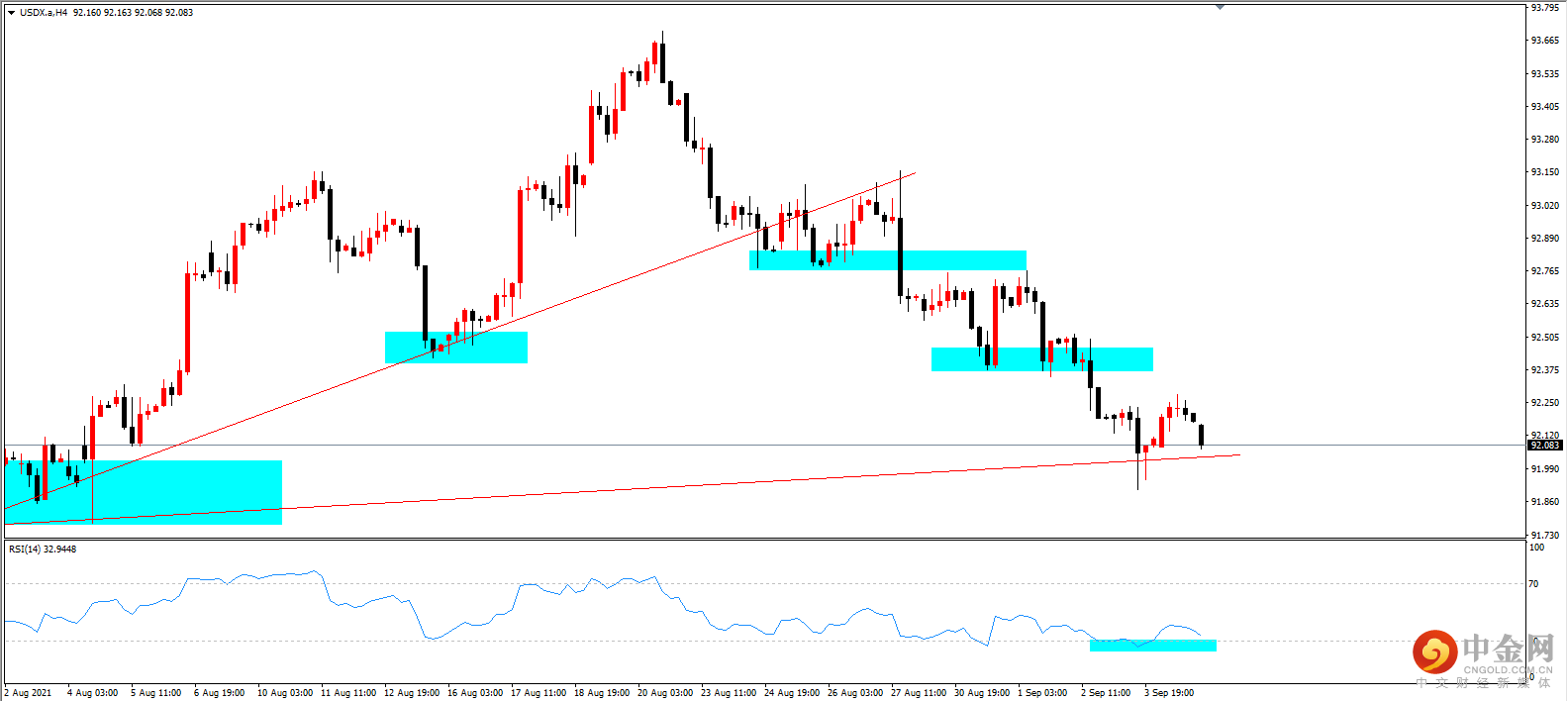
Task: Click the 93.535 price axis label
Action: (x=1544, y=73)
